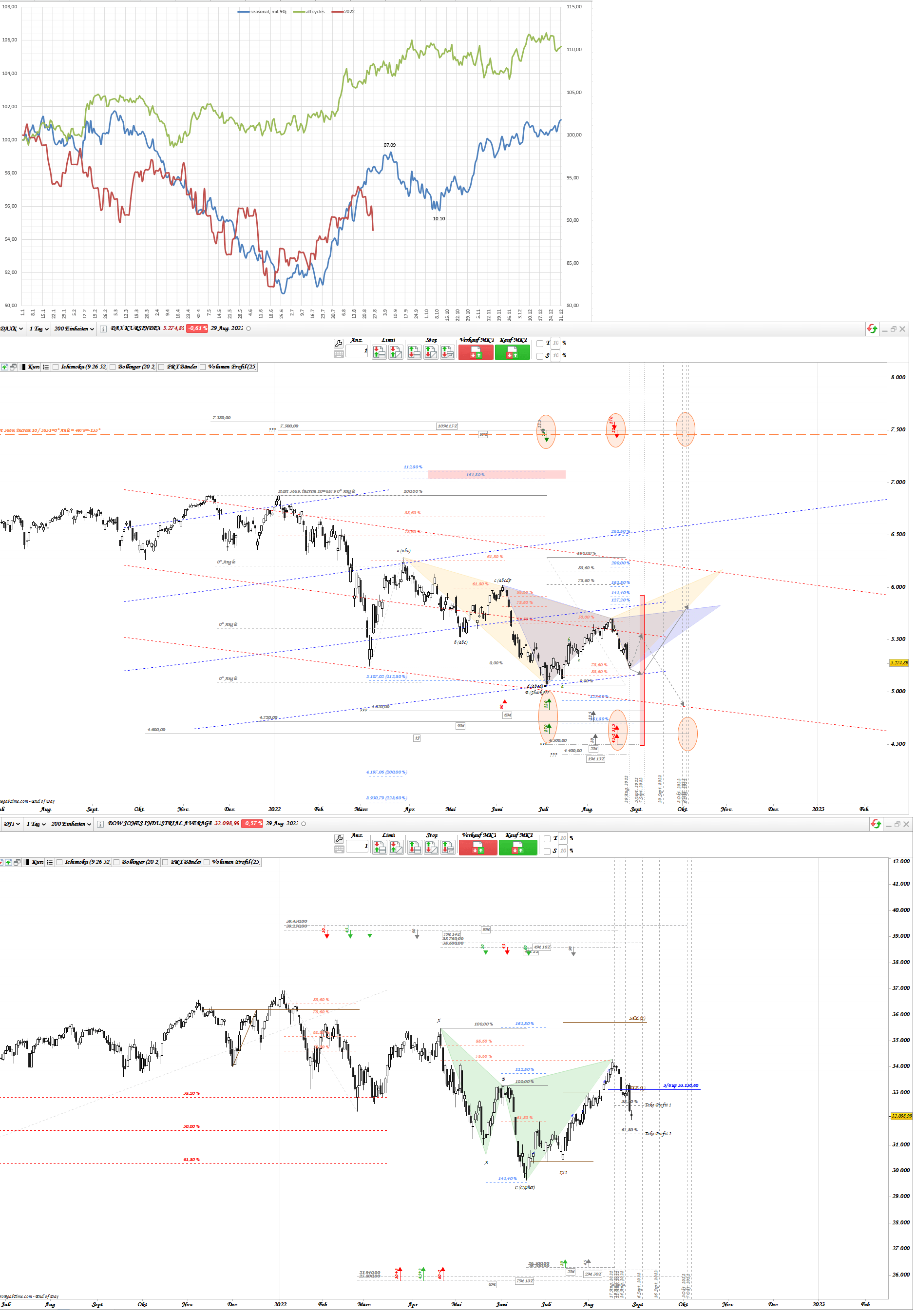
Task: Enable the PRT Bänder checkbox, Dow Jones chart
Action: pyautogui.click(x=166, y=862)
